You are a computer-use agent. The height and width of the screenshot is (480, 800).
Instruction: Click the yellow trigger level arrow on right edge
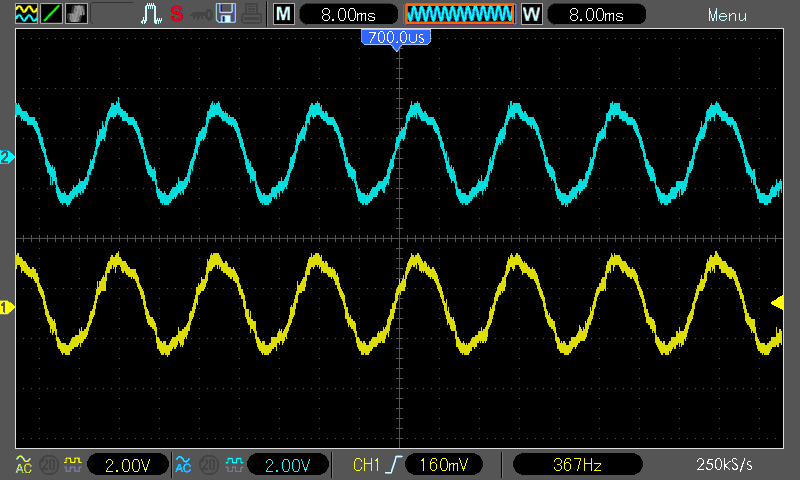(x=777, y=303)
